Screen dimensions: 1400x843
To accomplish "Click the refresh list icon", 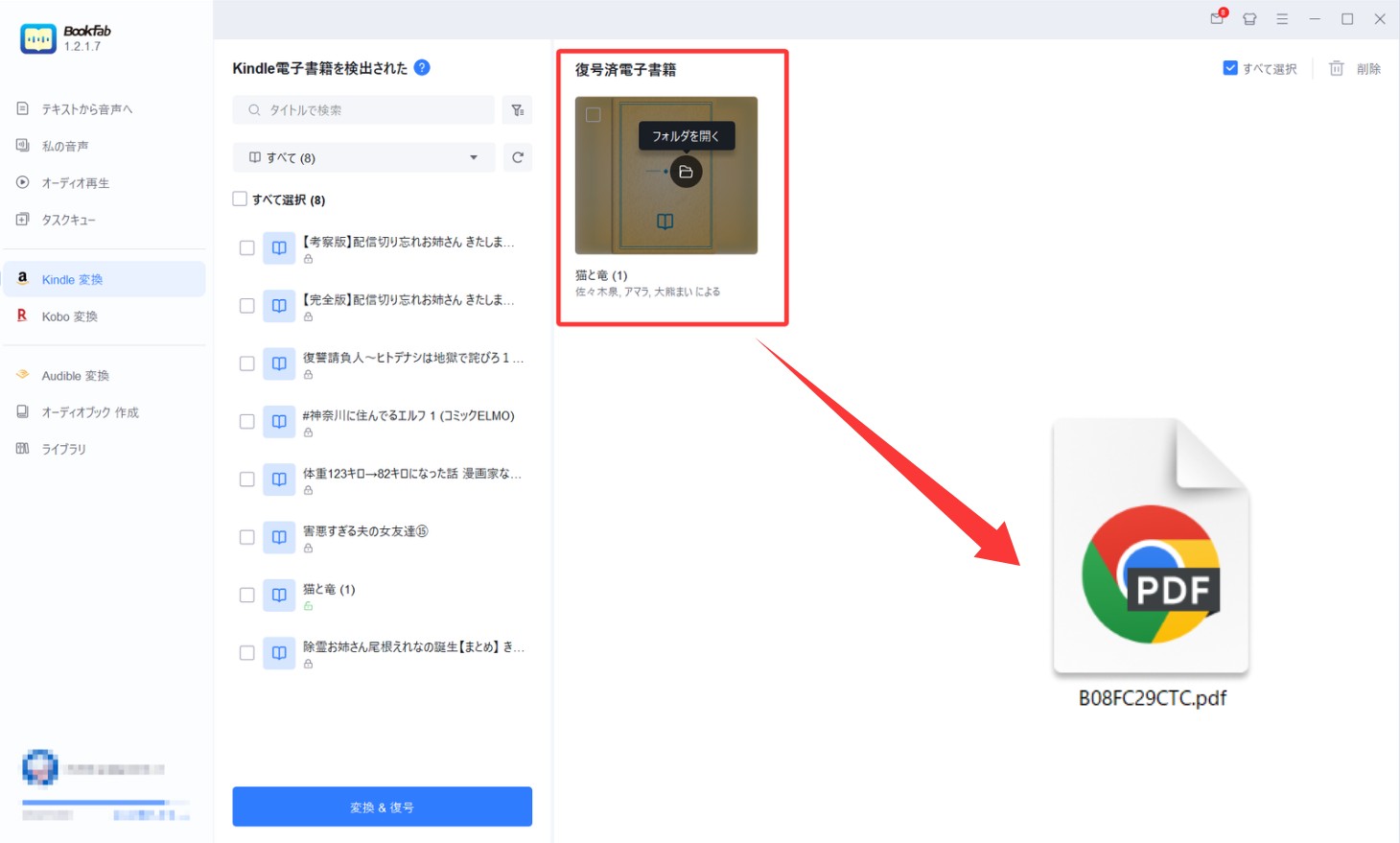I will pyautogui.click(x=518, y=157).
